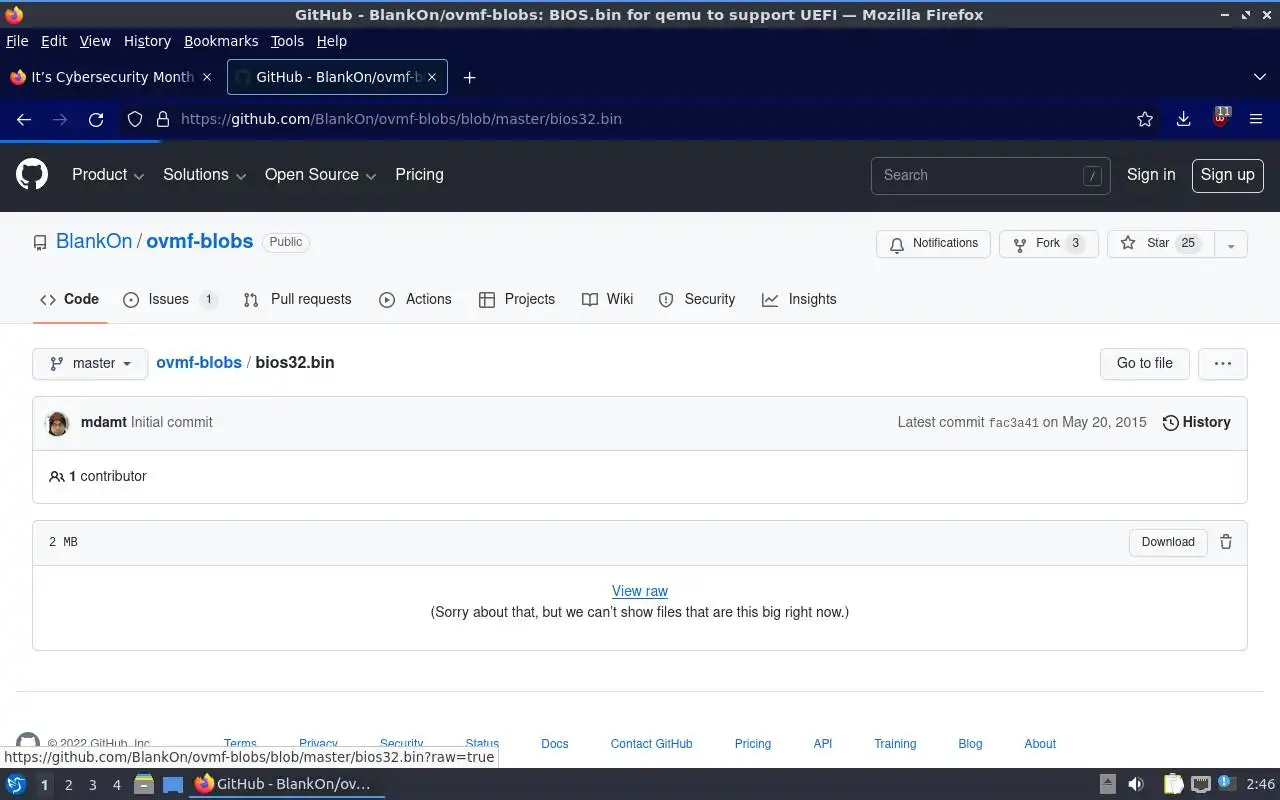The width and height of the screenshot is (1280, 800).
Task: Open the master branch selector
Action: [x=90, y=363]
